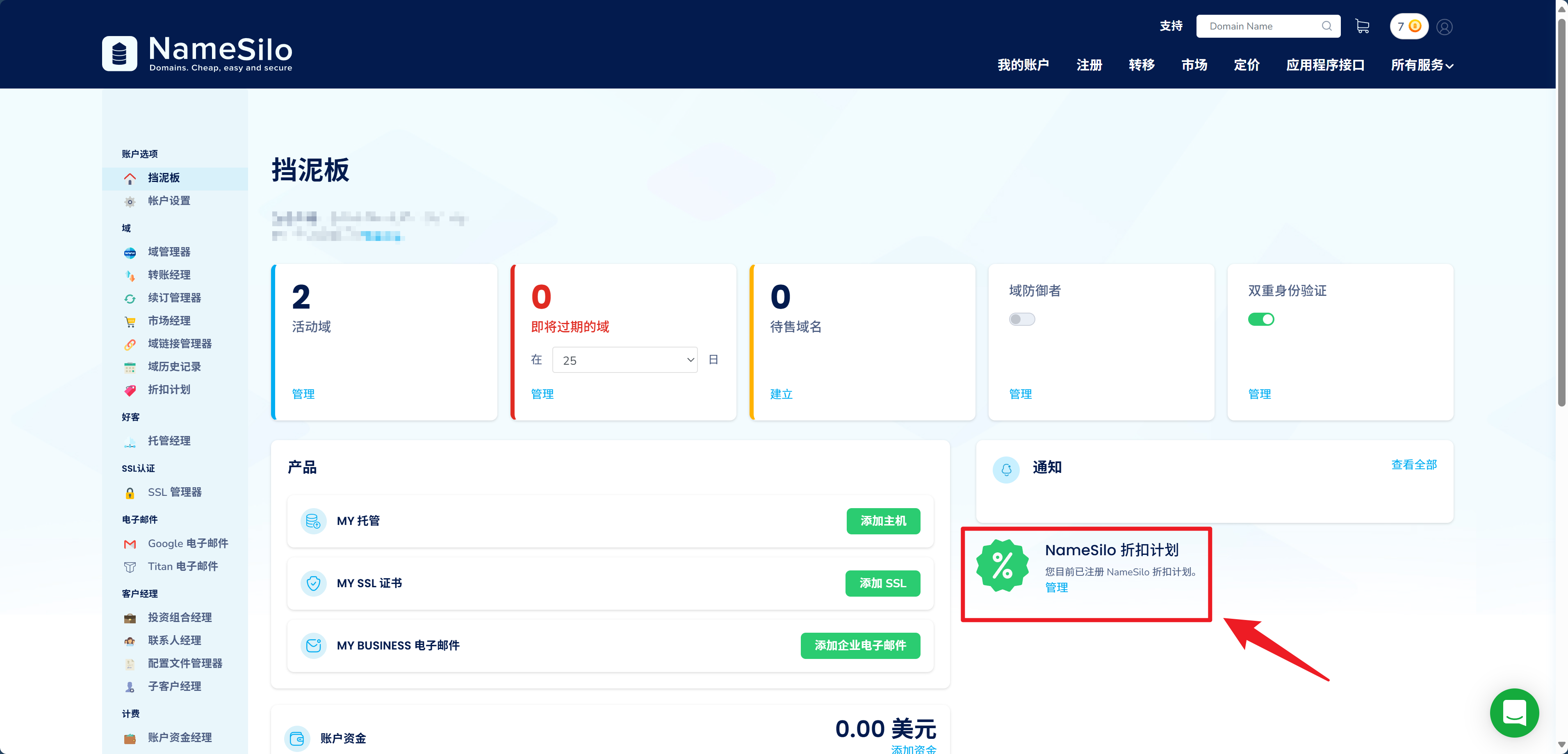Click 建立 under 待售域名
This screenshot has width=1568, height=754.
click(x=782, y=394)
